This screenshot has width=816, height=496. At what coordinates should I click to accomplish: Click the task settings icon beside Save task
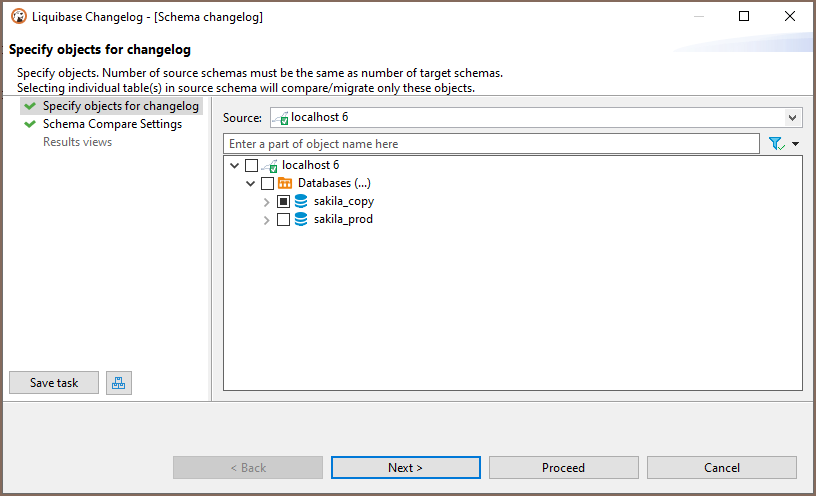coord(118,383)
